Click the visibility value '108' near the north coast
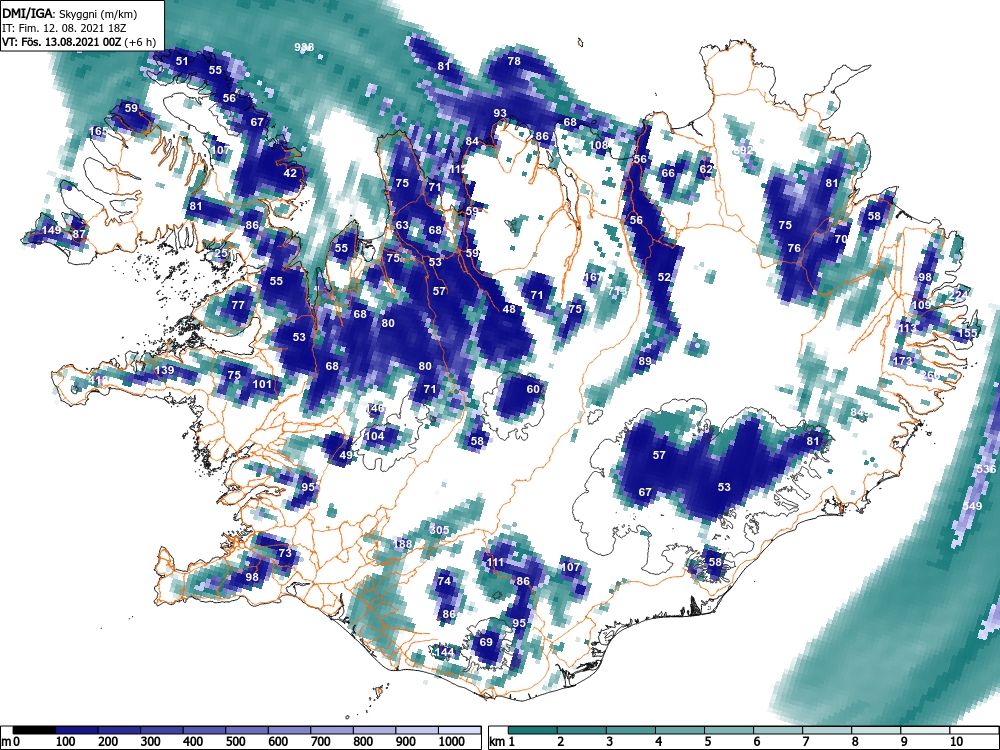Image resolution: width=1000 pixels, height=750 pixels. tap(599, 145)
